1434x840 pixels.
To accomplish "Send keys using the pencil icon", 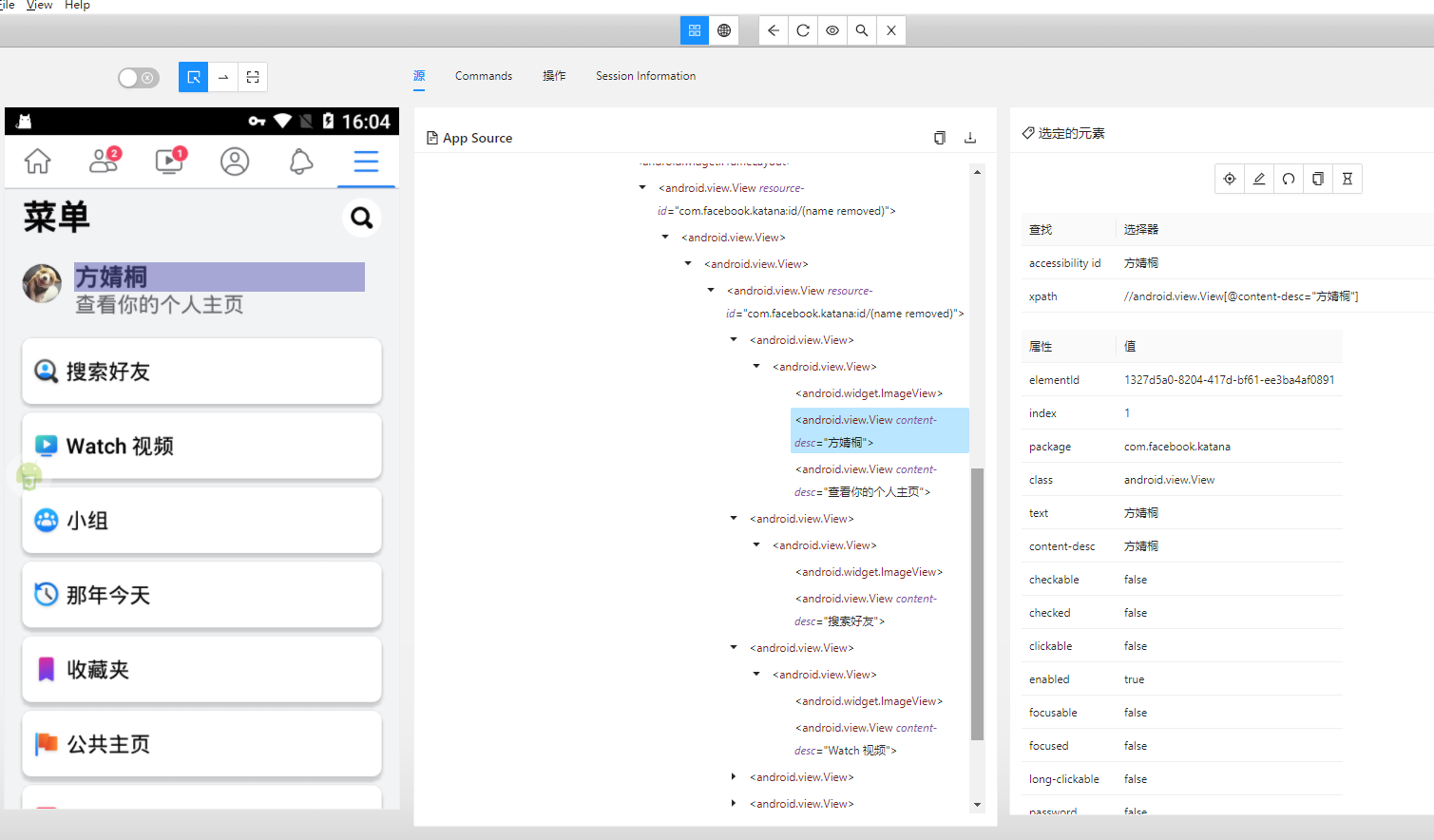I will coord(1259,179).
